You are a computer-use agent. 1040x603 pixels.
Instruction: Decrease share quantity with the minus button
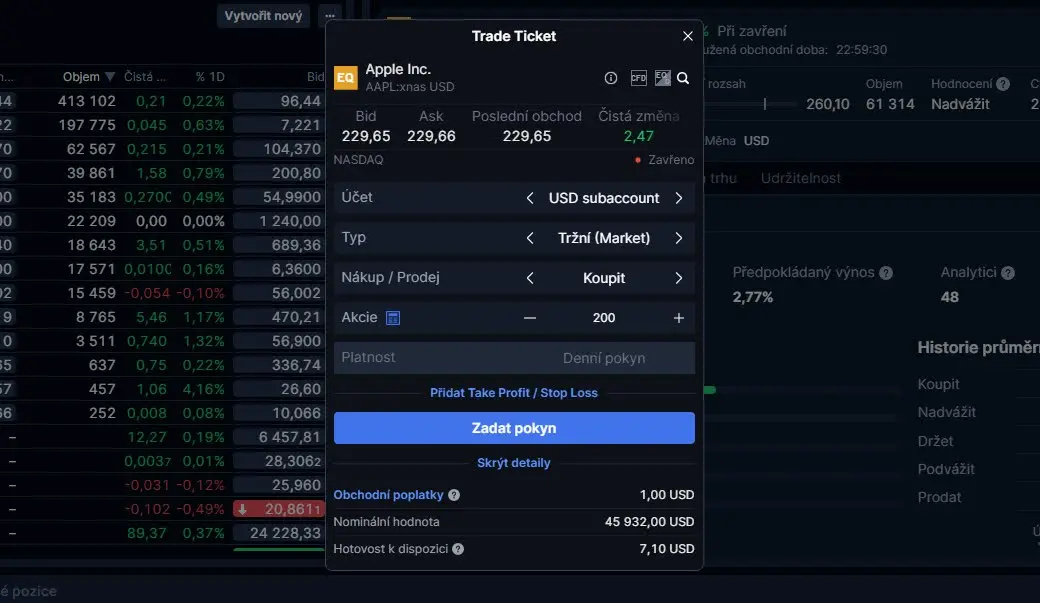click(x=530, y=318)
